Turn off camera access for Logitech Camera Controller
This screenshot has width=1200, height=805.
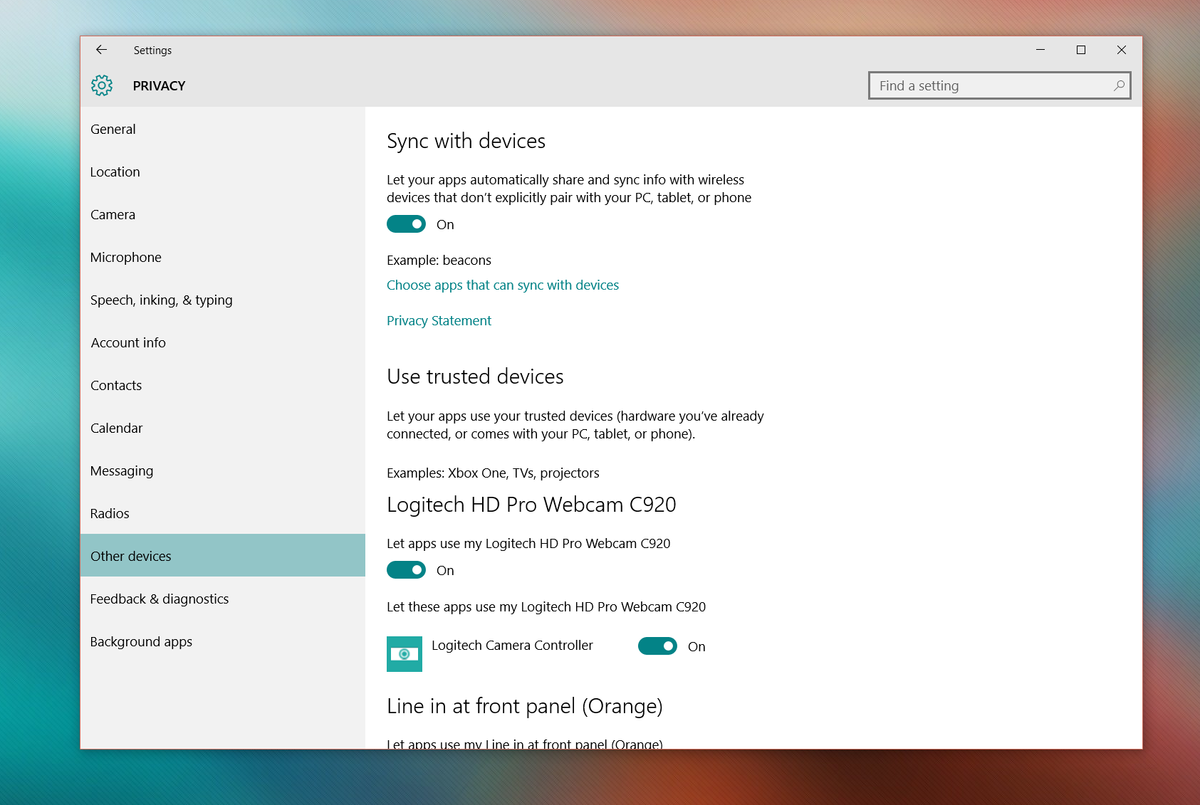657,646
